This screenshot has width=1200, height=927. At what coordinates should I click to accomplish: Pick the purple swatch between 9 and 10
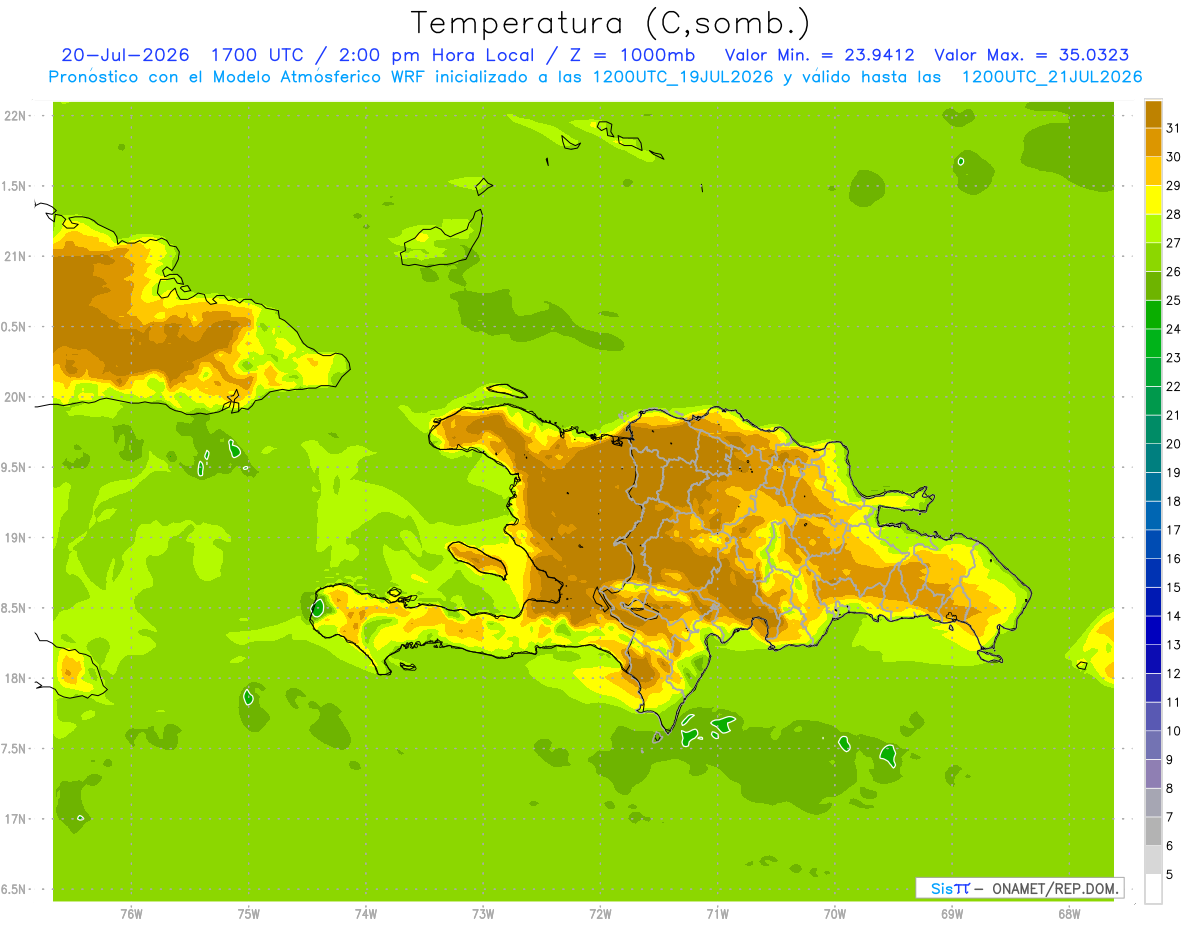pyautogui.click(x=1153, y=745)
